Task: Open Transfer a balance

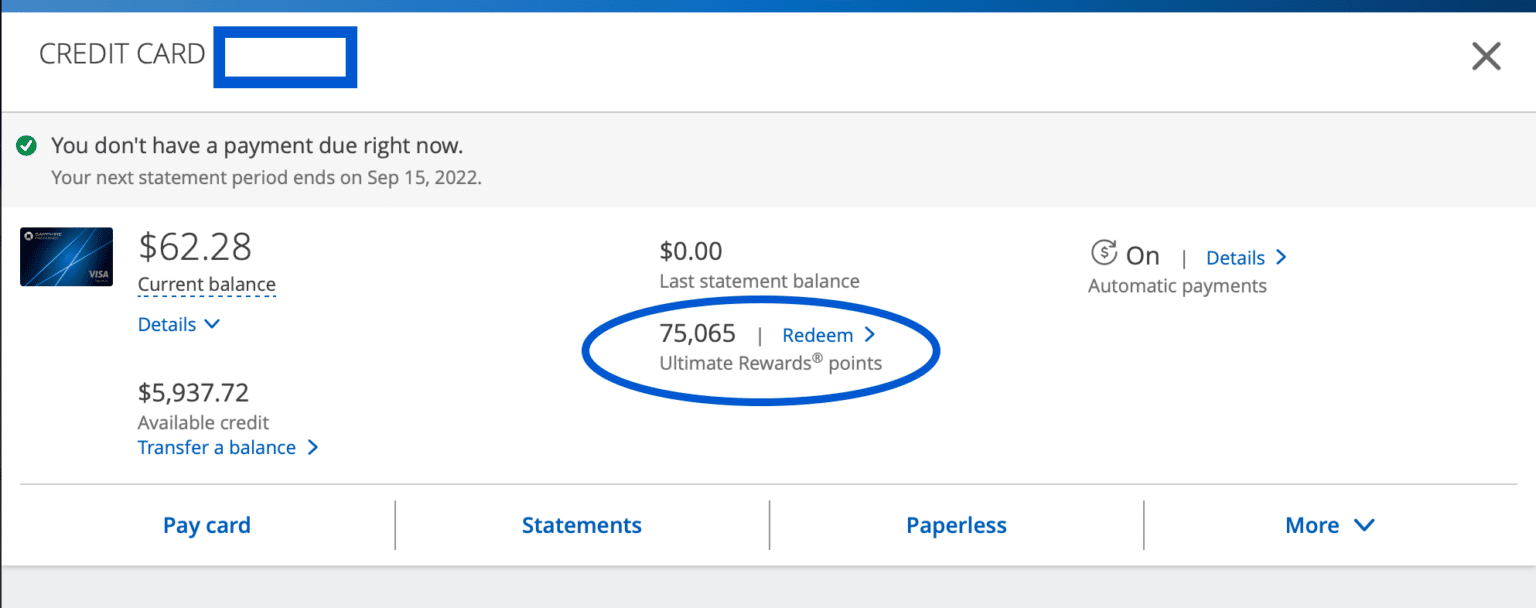Action: pos(218,447)
